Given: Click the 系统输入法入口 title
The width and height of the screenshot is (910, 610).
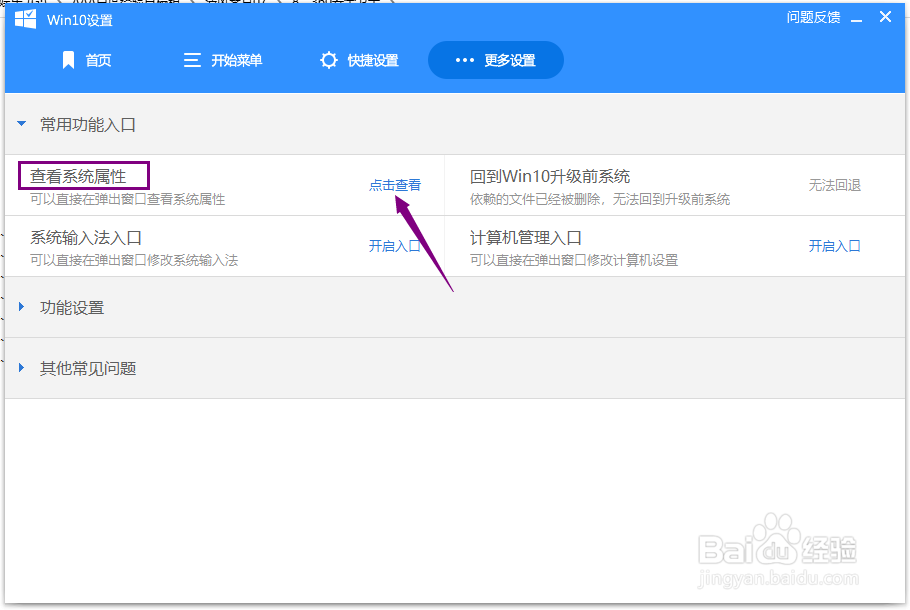Looking at the screenshot, I should (x=86, y=237).
